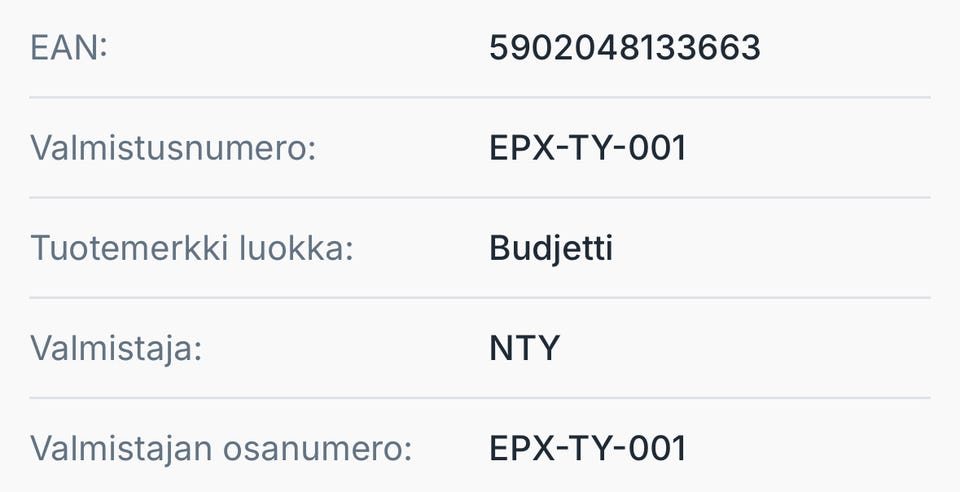The height and width of the screenshot is (492, 960).
Task: Select the Valmistajan osanumero value EPX-TY-001
Action: pos(588,448)
